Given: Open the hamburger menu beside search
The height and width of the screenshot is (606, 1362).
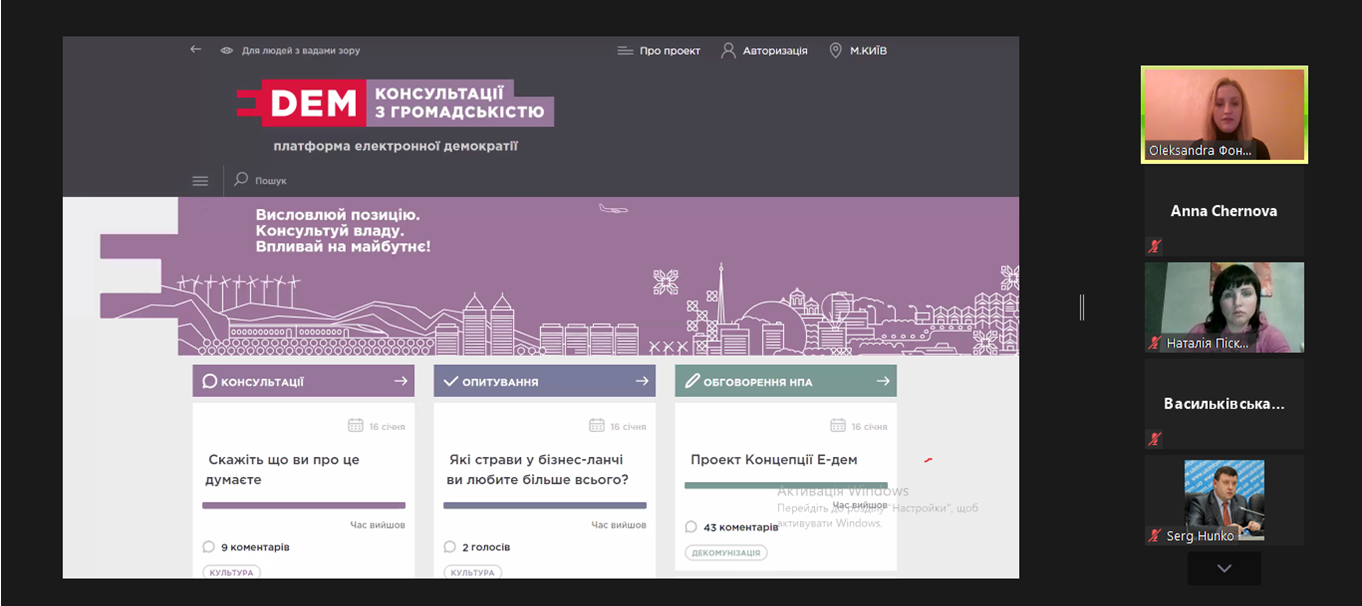Looking at the screenshot, I should coord(200,181).
